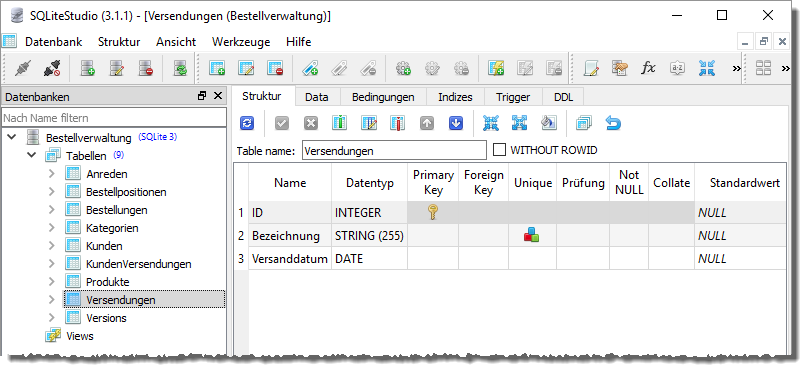Click the blue arrows icon beside a-z

coord(707,68)
